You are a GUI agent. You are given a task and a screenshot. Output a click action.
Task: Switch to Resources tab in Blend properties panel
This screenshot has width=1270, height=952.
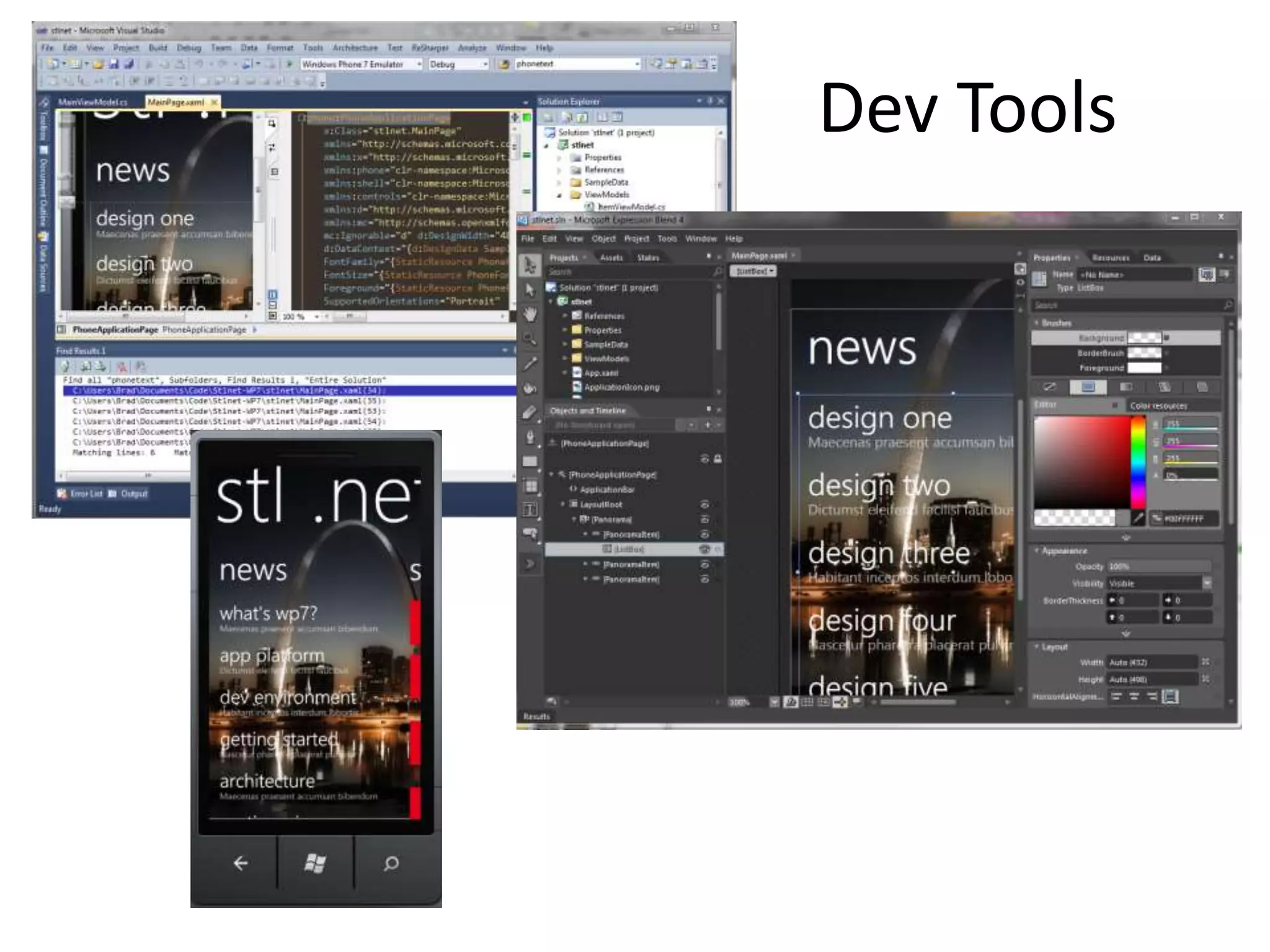[x=1111, y=257]
